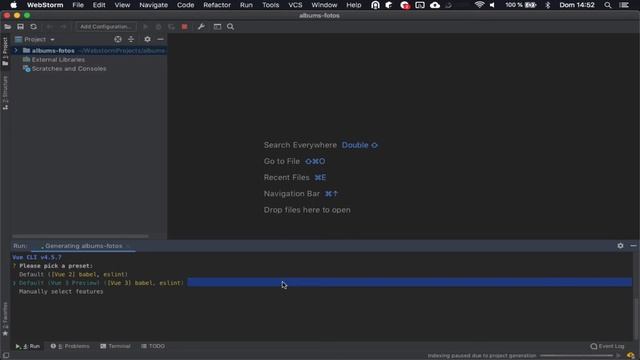Open the Problems tool window button
This screenshot has width=640, height=360.
tap(70, 346)
